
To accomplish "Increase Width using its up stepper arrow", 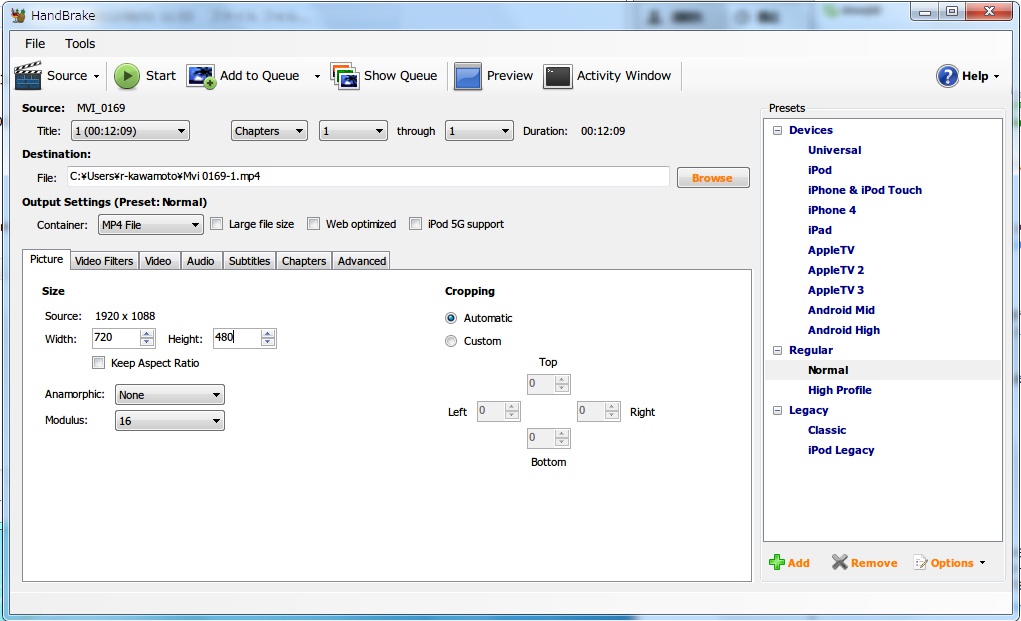I will pyautogui.click(x=147, y=334).
